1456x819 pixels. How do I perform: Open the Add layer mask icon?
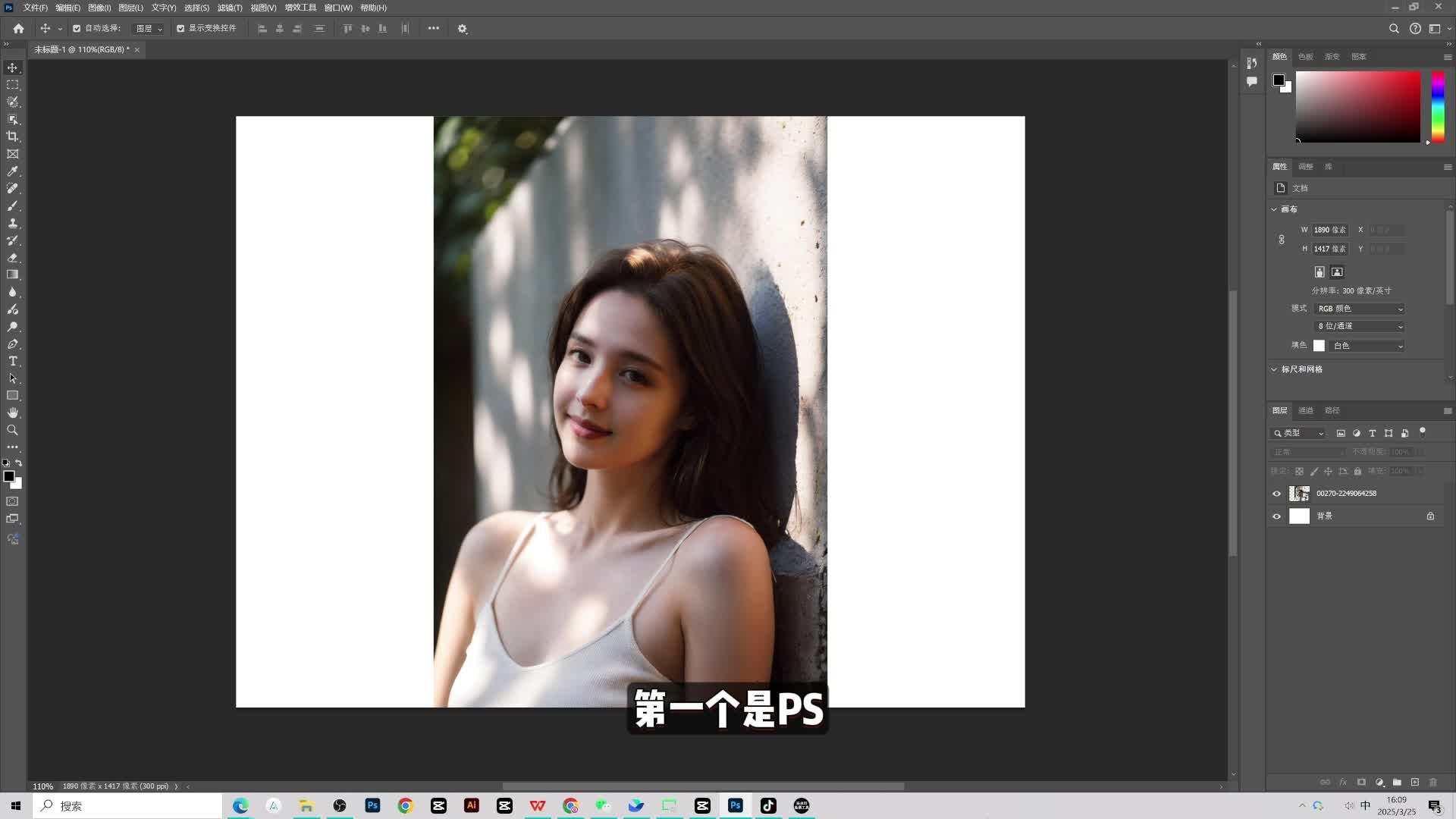tap(1363, 782)
